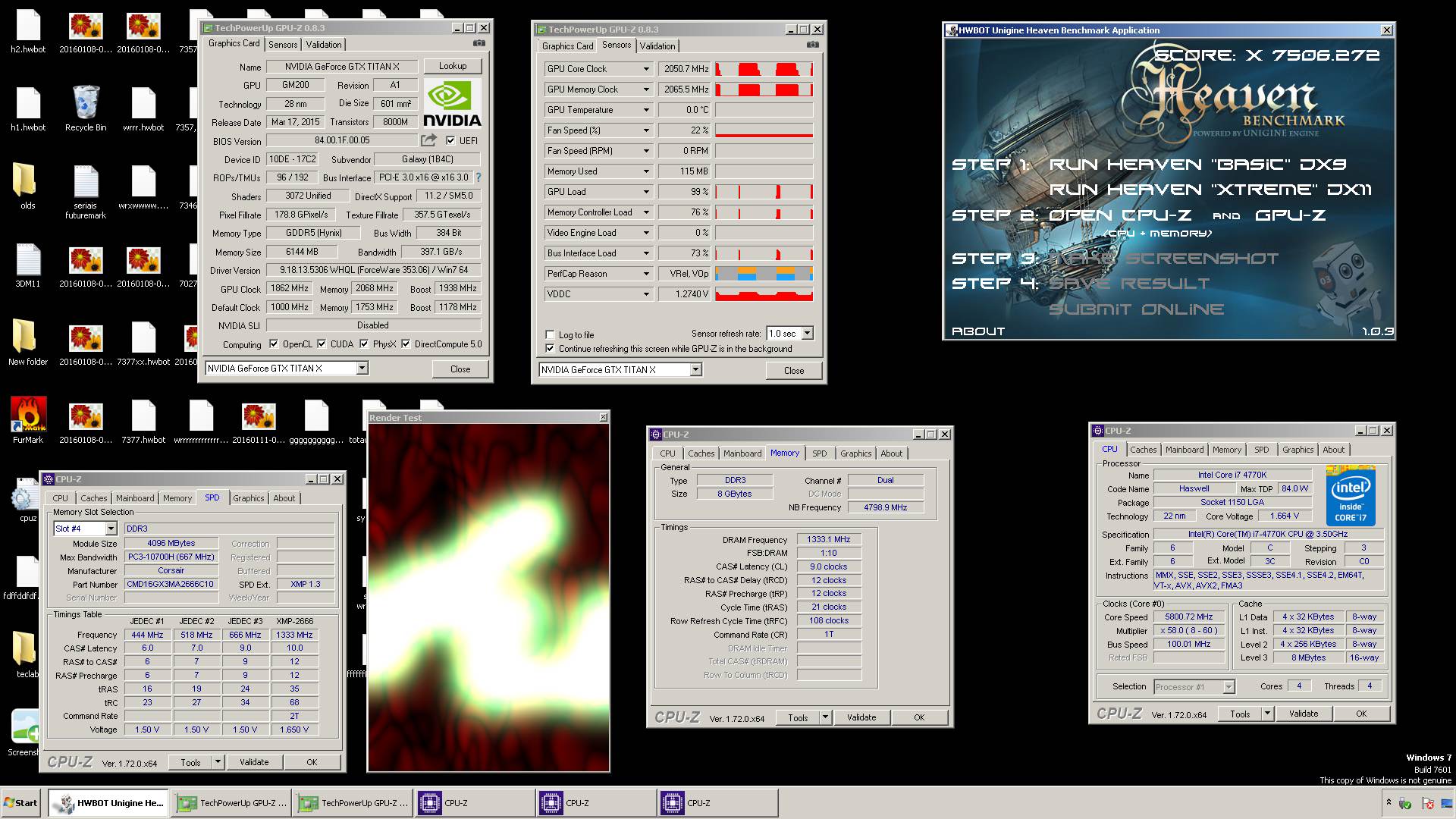The image size is (1456, 819).
Task: Enable the 'Log to file' checkbox
Action: (550, 334)
